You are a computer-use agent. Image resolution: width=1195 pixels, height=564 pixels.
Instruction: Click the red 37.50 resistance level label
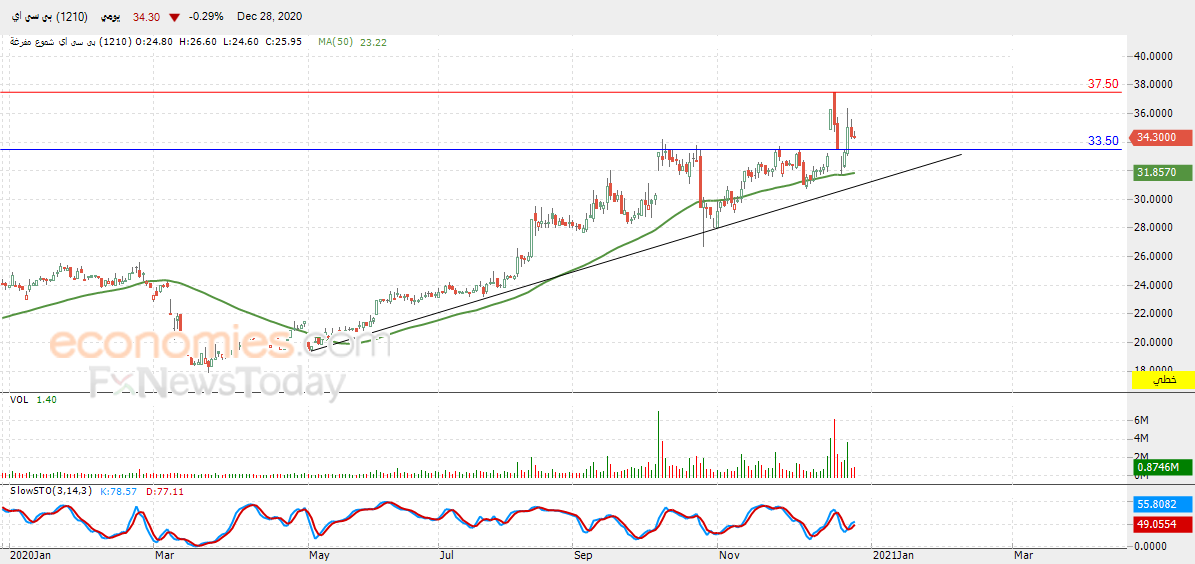tap(1103, 84)
